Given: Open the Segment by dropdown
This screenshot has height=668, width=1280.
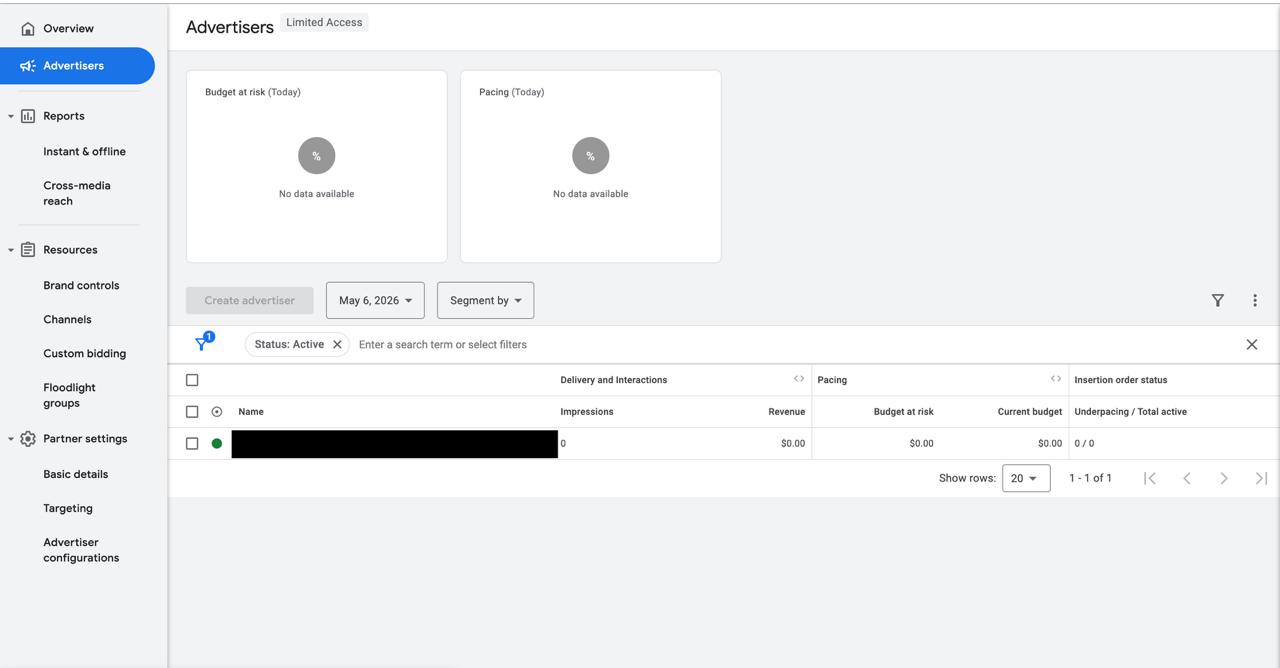Looking at the screenshot, I should pos(485,300).
